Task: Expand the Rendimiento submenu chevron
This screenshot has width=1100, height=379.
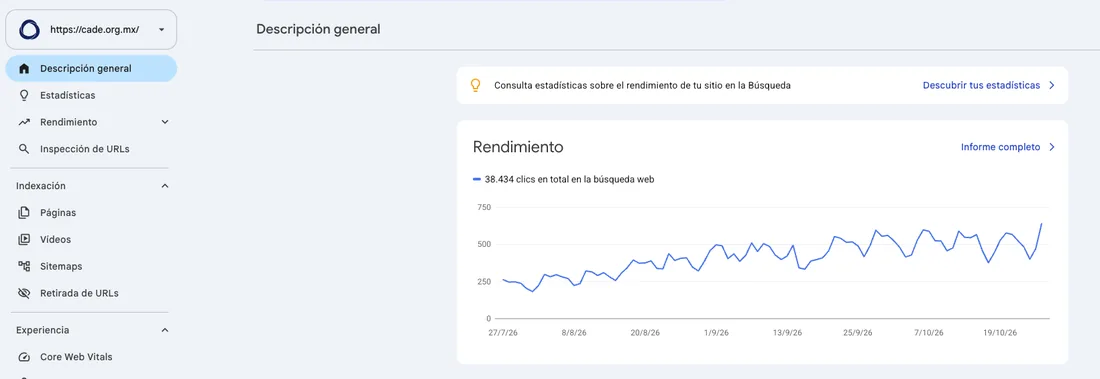Action: (x=165, y=122)
